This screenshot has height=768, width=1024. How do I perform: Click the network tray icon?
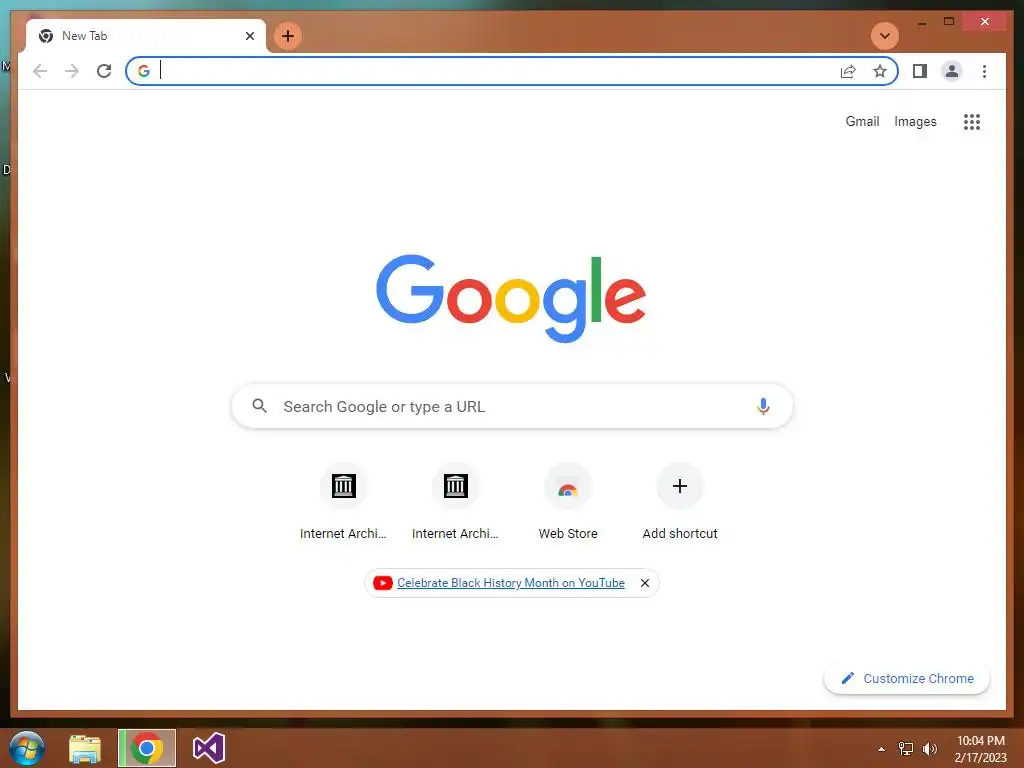pos(906,749)
